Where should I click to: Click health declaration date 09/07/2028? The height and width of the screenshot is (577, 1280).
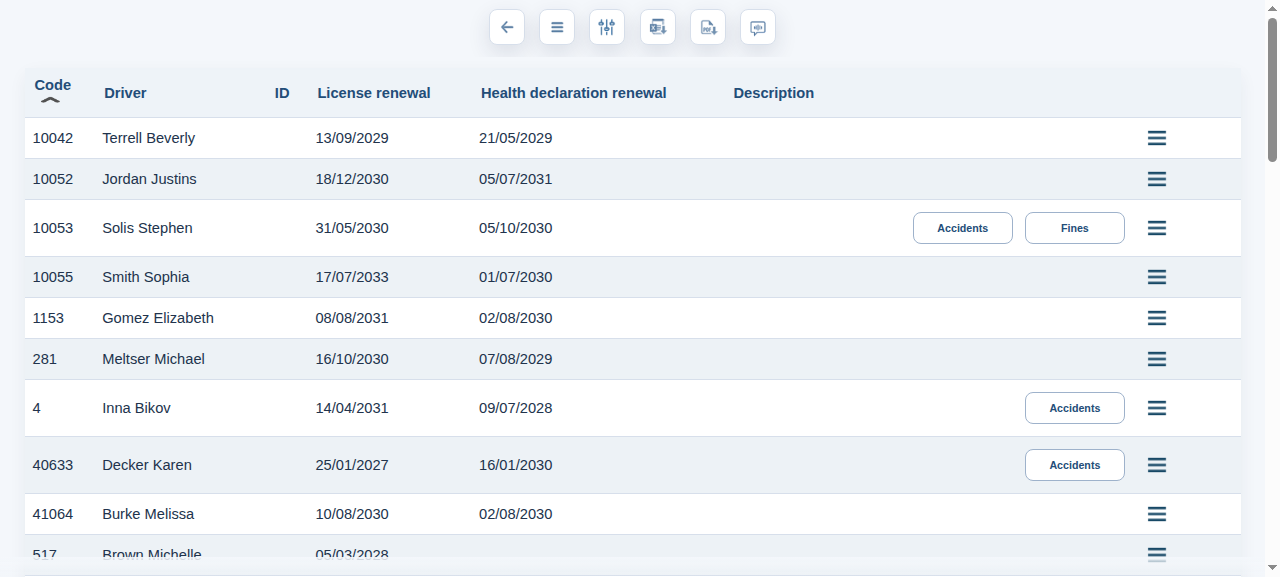click(x=516, y=408)
